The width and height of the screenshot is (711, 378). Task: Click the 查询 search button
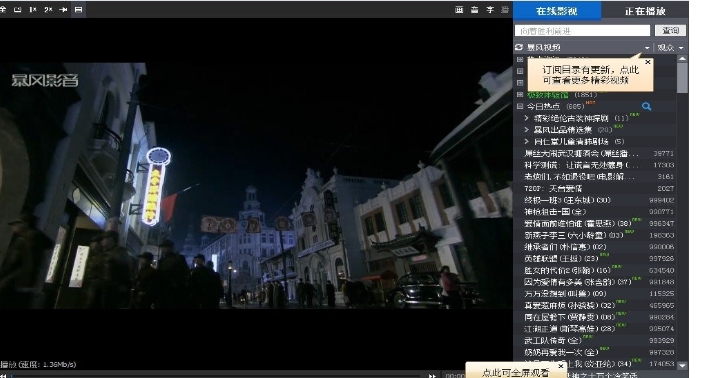tap(670, 30)
